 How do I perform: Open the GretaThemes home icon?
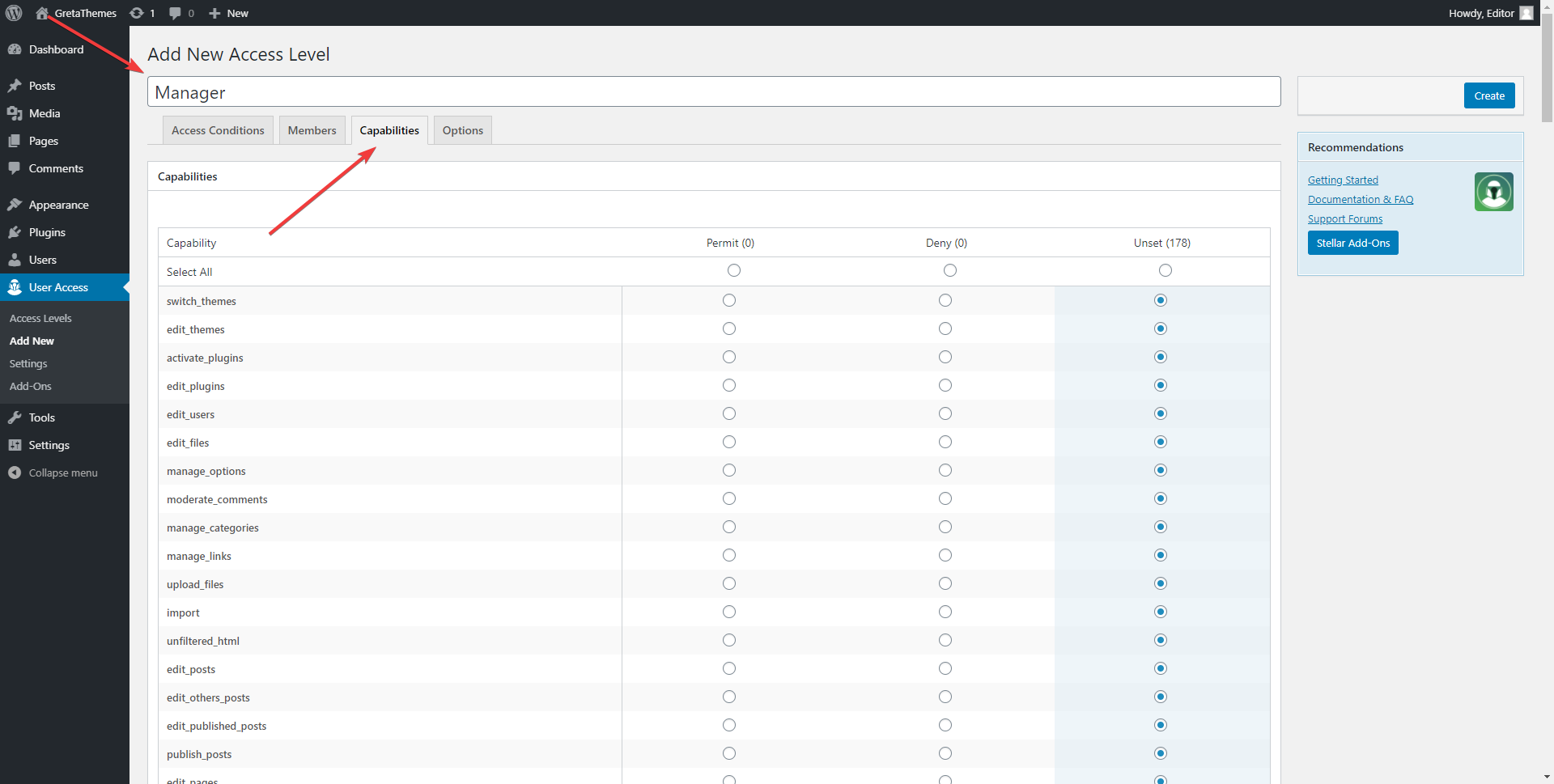(x=42, y=13)
